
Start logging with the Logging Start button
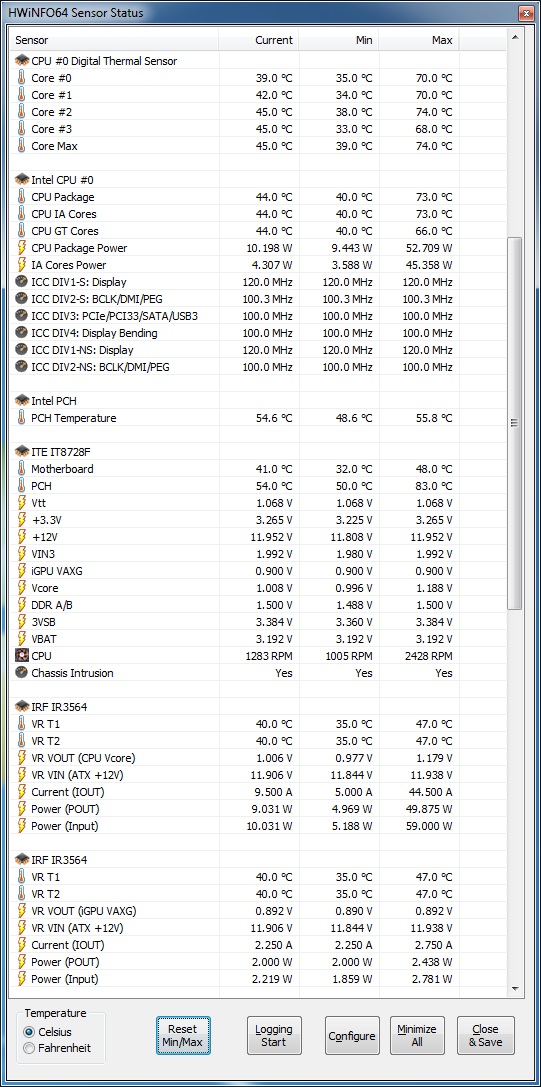click(274, 1036)
